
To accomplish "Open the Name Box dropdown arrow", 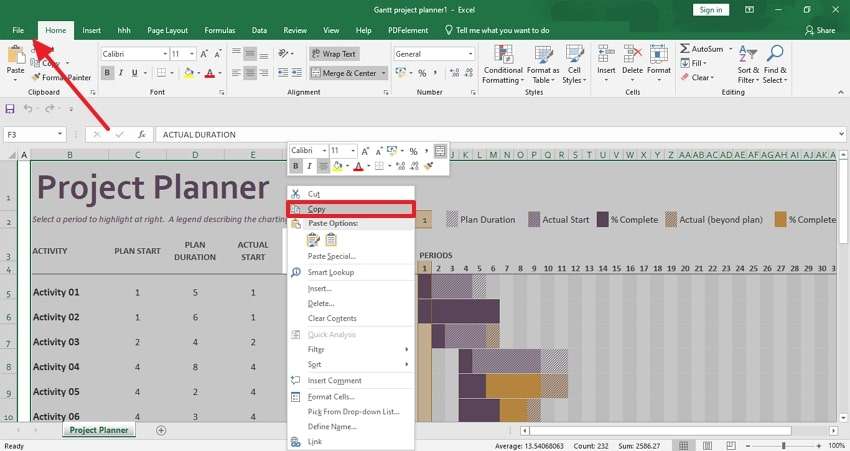I will pos(60,134).
